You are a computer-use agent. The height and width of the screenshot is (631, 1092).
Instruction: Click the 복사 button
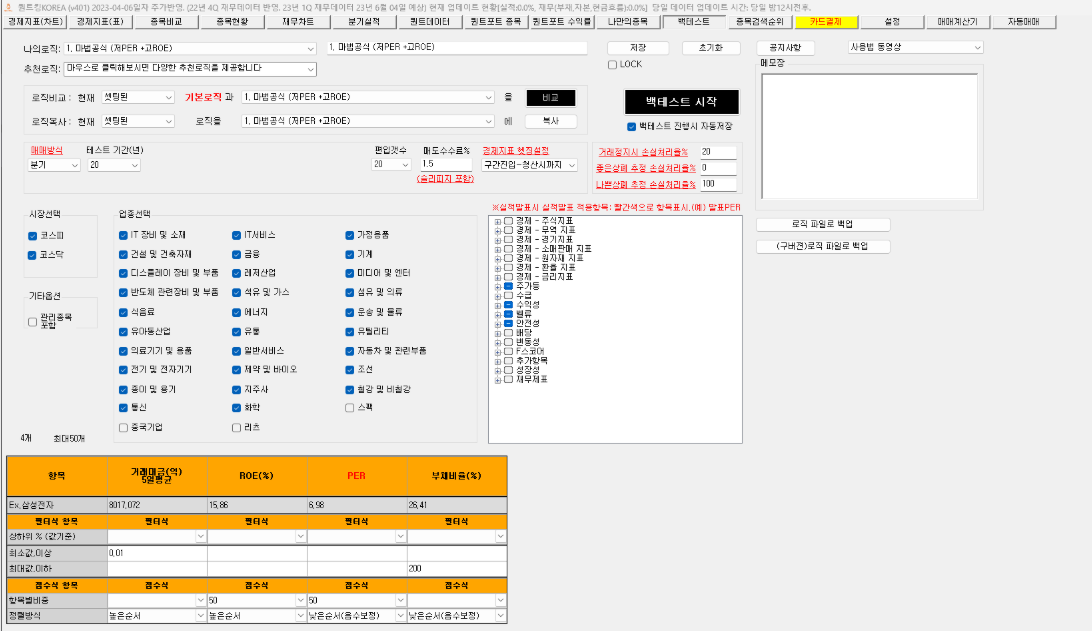pyautogui.click(x=551, y=120)
